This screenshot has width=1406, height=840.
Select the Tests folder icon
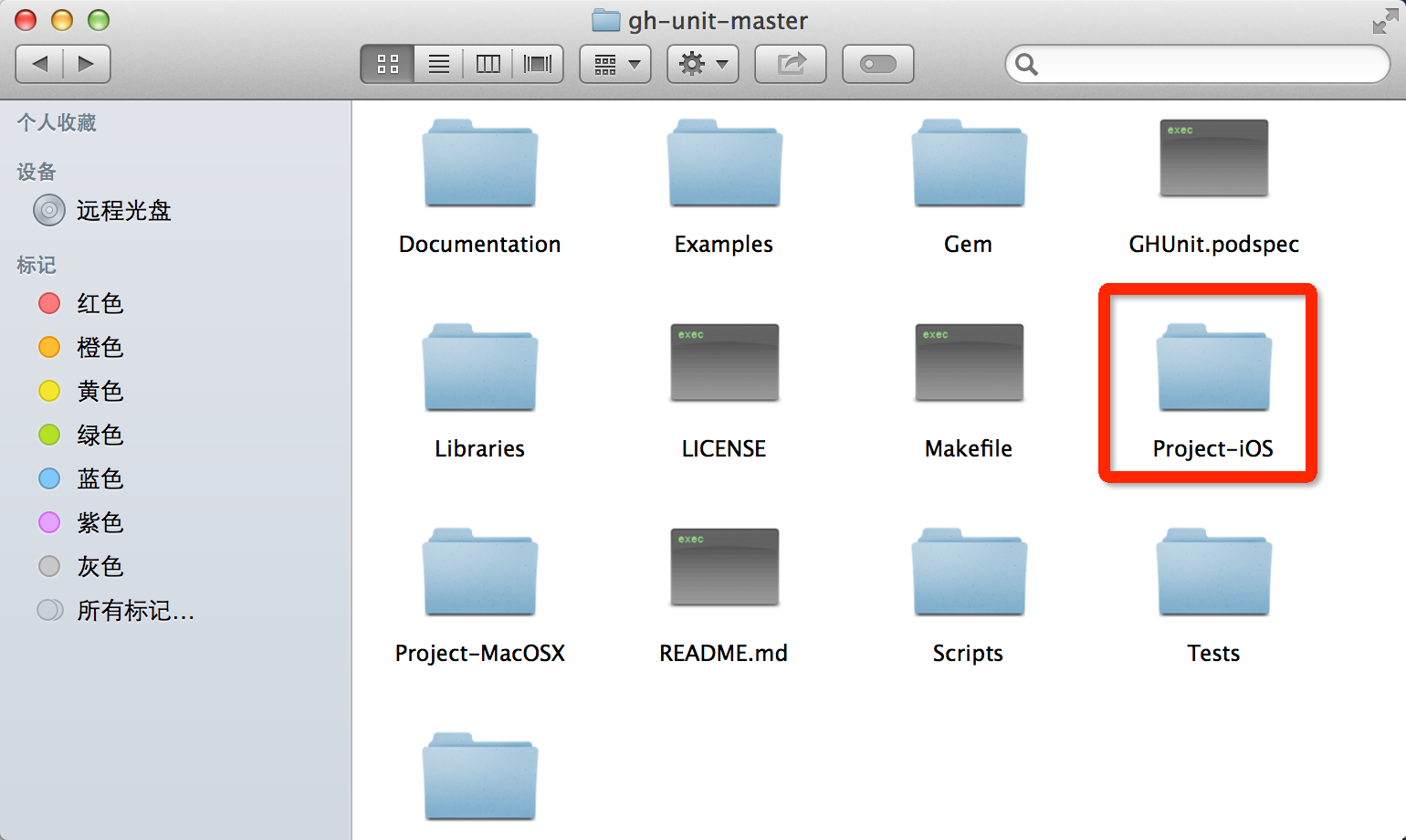[x=1214, y=572]
